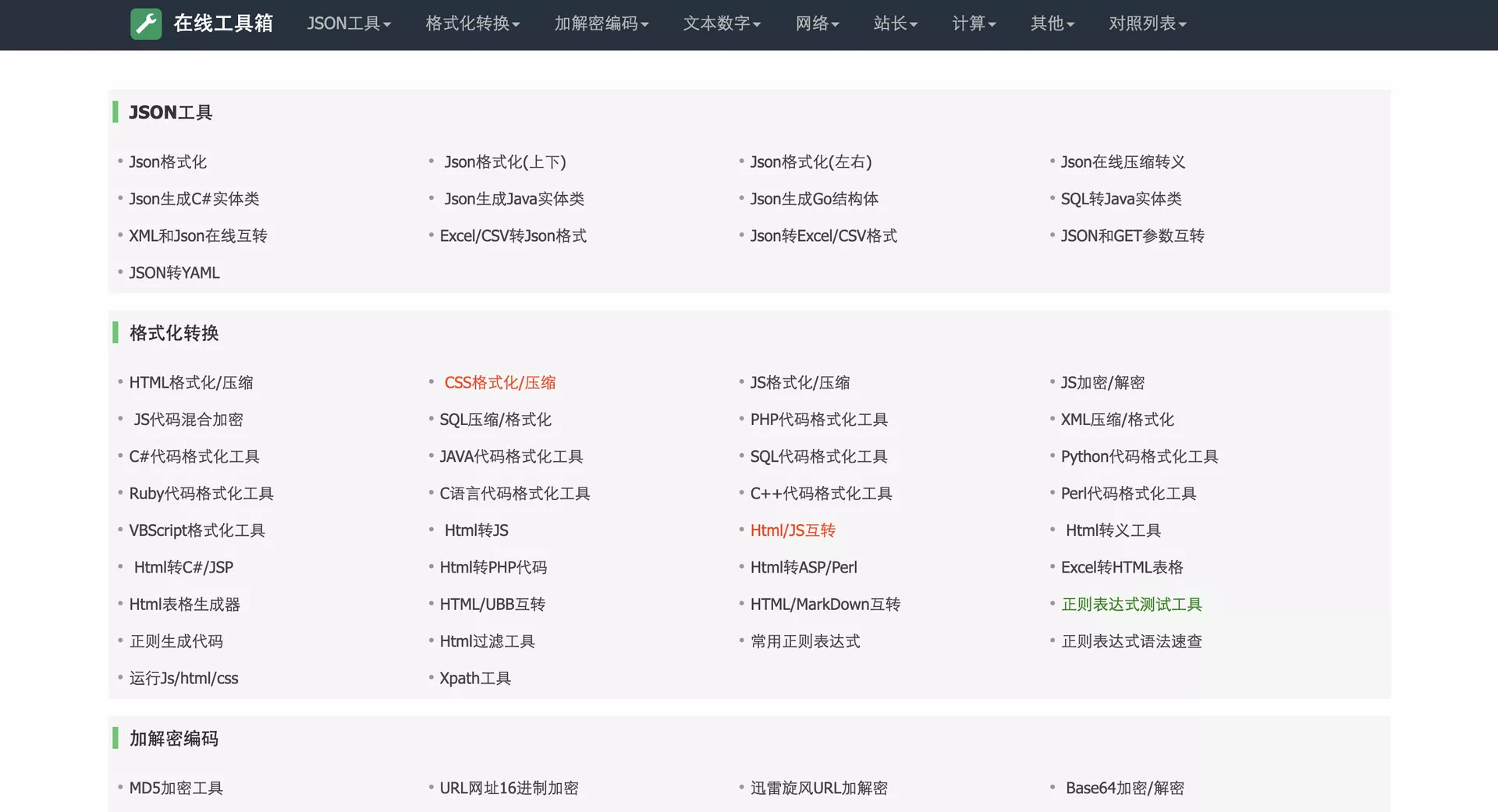The width and height of the screenshot is (1498, 812).
Task: Click the Xpath工具 link
Action: [x=474, y=678]
